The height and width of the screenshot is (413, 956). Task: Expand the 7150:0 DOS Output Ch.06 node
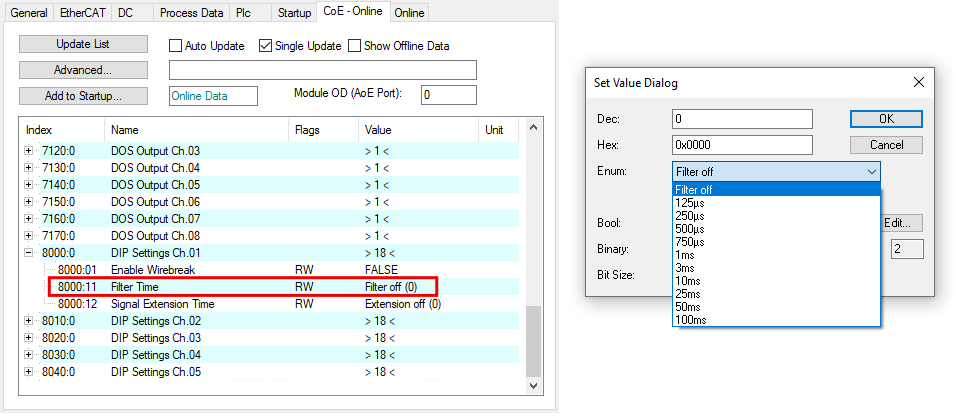pyautogui.click(x=29, y=202)
